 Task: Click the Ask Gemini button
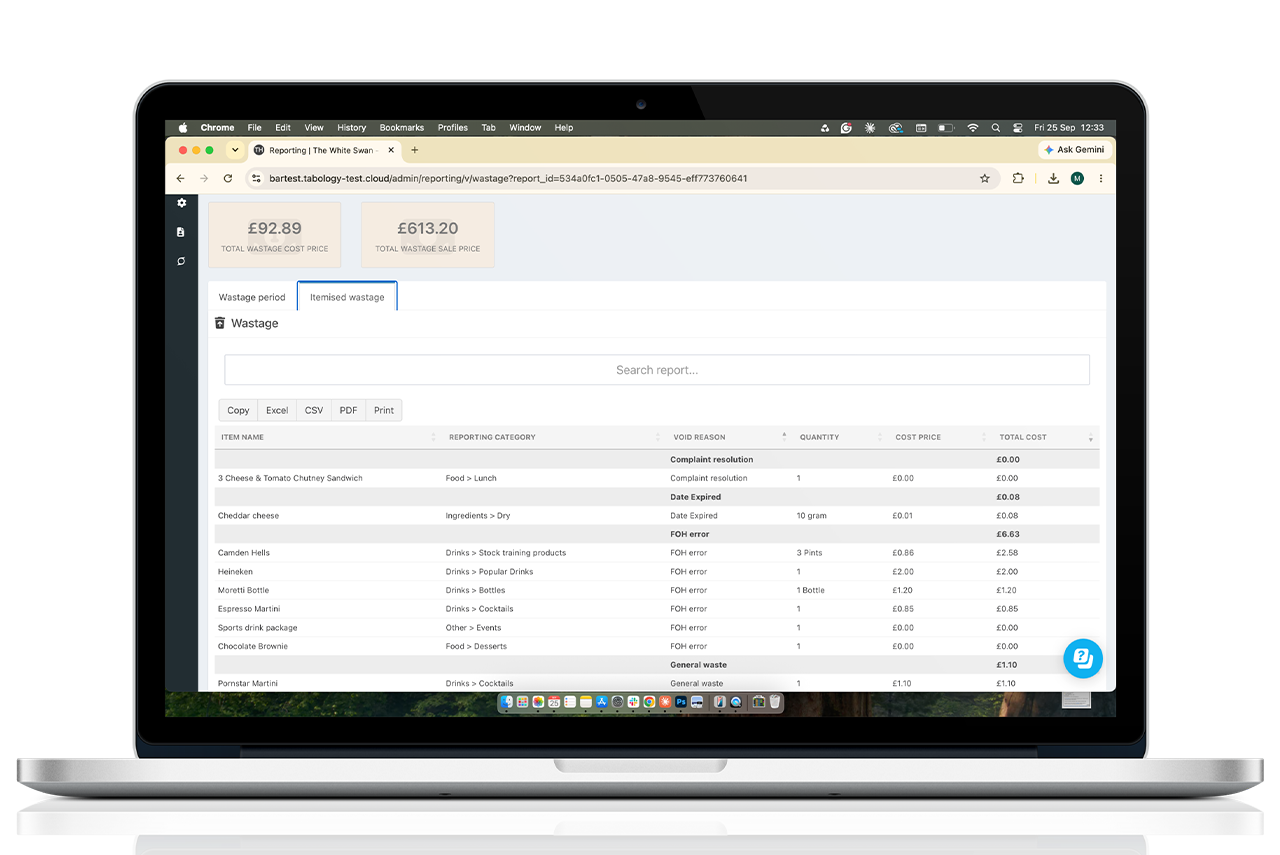point(1074,150)
